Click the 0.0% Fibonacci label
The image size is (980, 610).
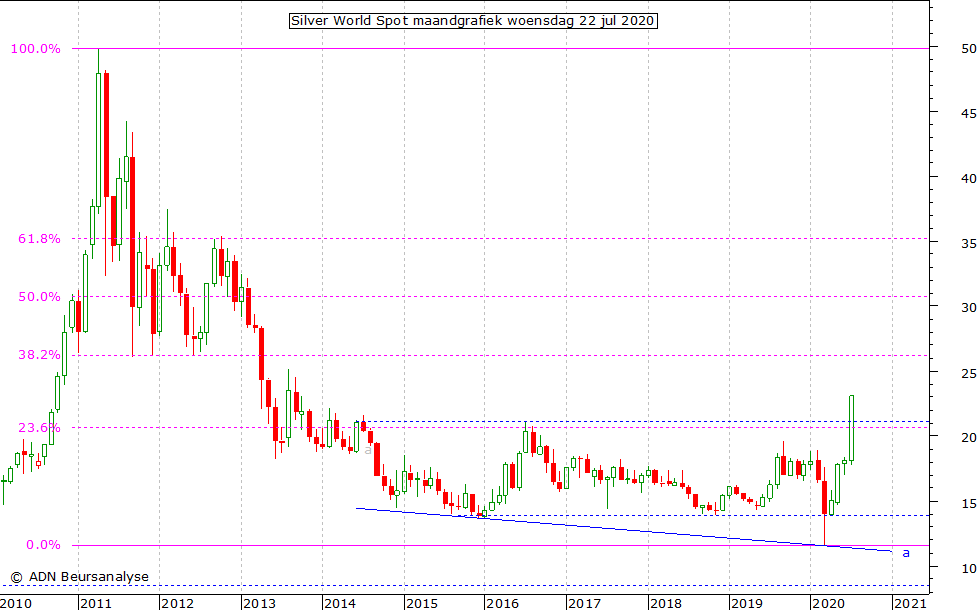point(43,545)
